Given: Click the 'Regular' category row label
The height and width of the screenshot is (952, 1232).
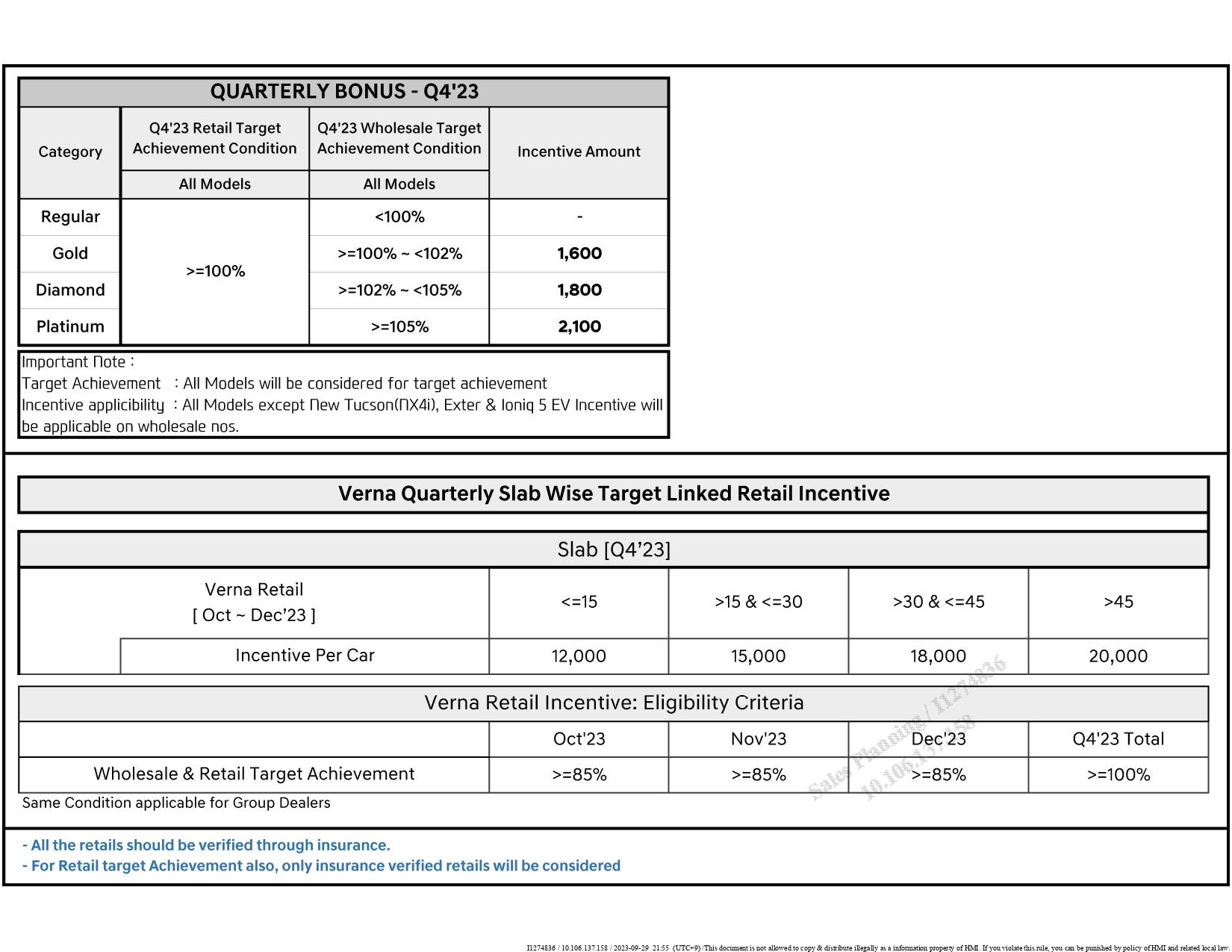Looking at the screenshot, I should point(70,217).
